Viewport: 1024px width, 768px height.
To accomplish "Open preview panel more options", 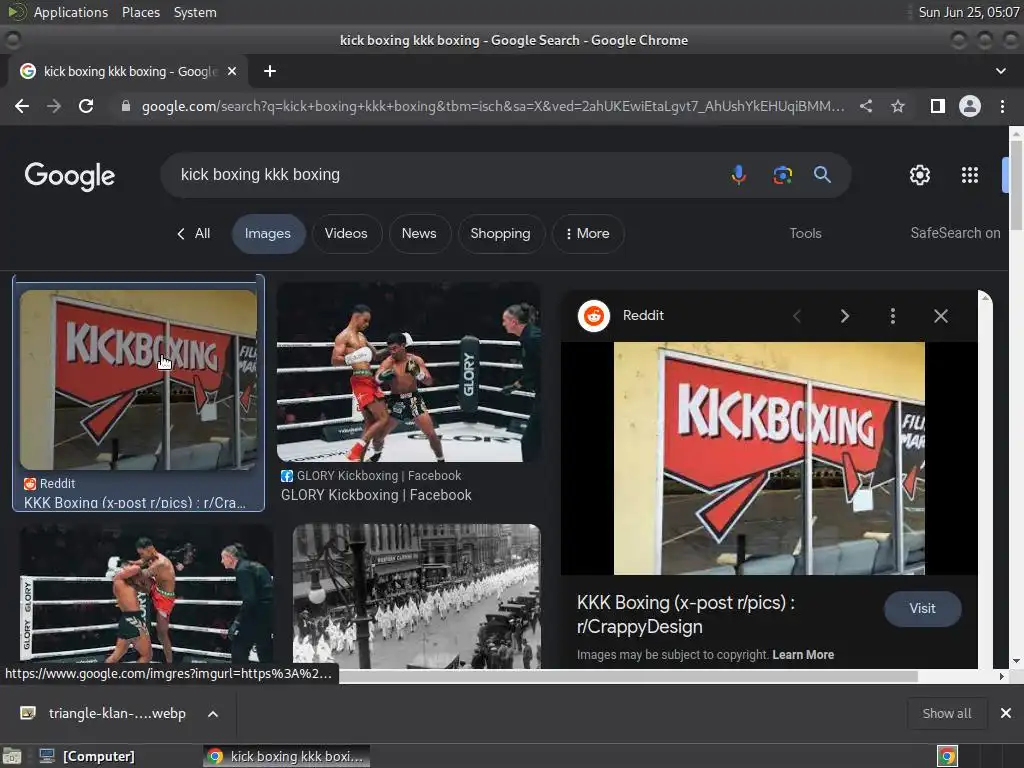I will click(x=893, y=316).
